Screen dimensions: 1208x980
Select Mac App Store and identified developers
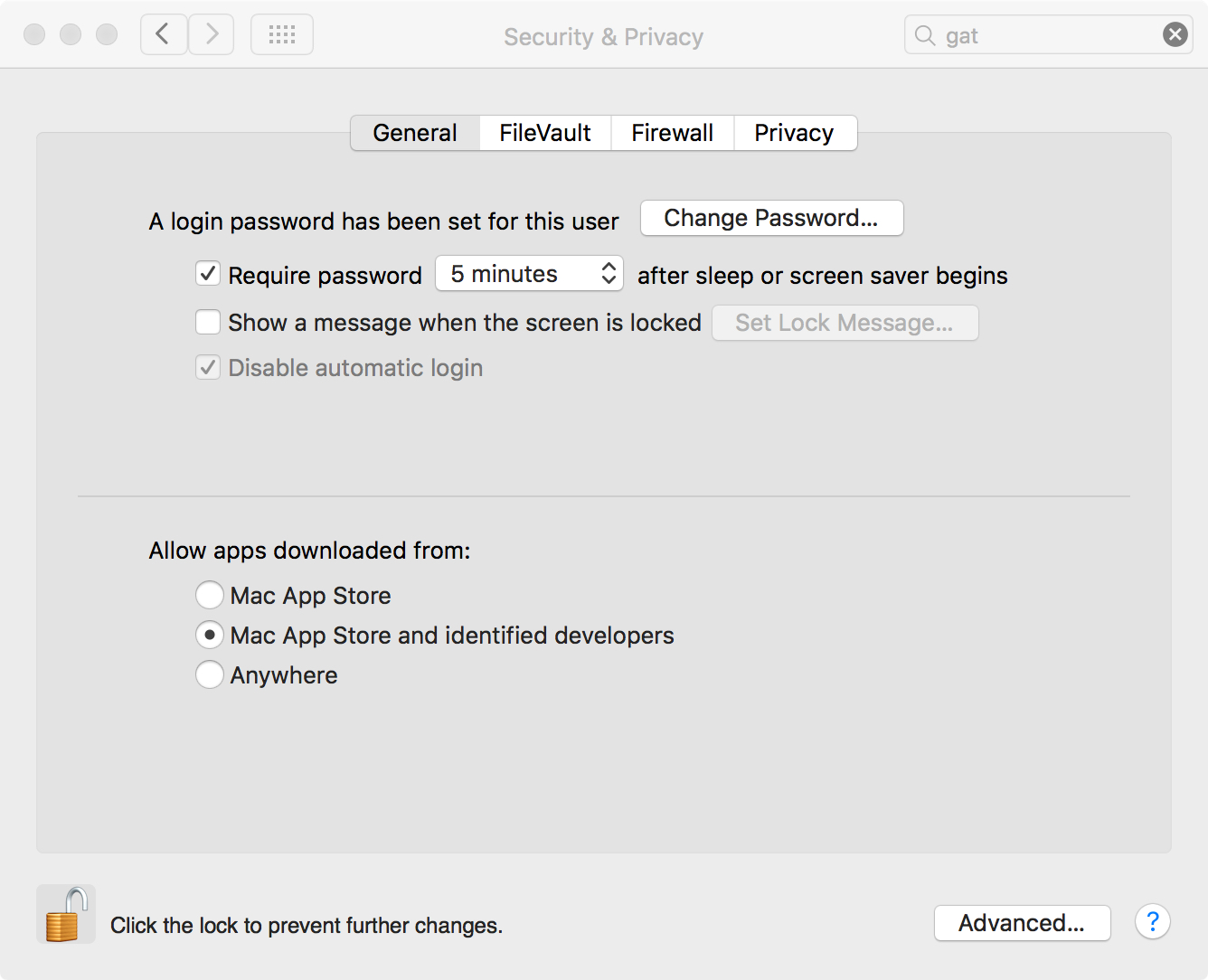pos(210,635)
